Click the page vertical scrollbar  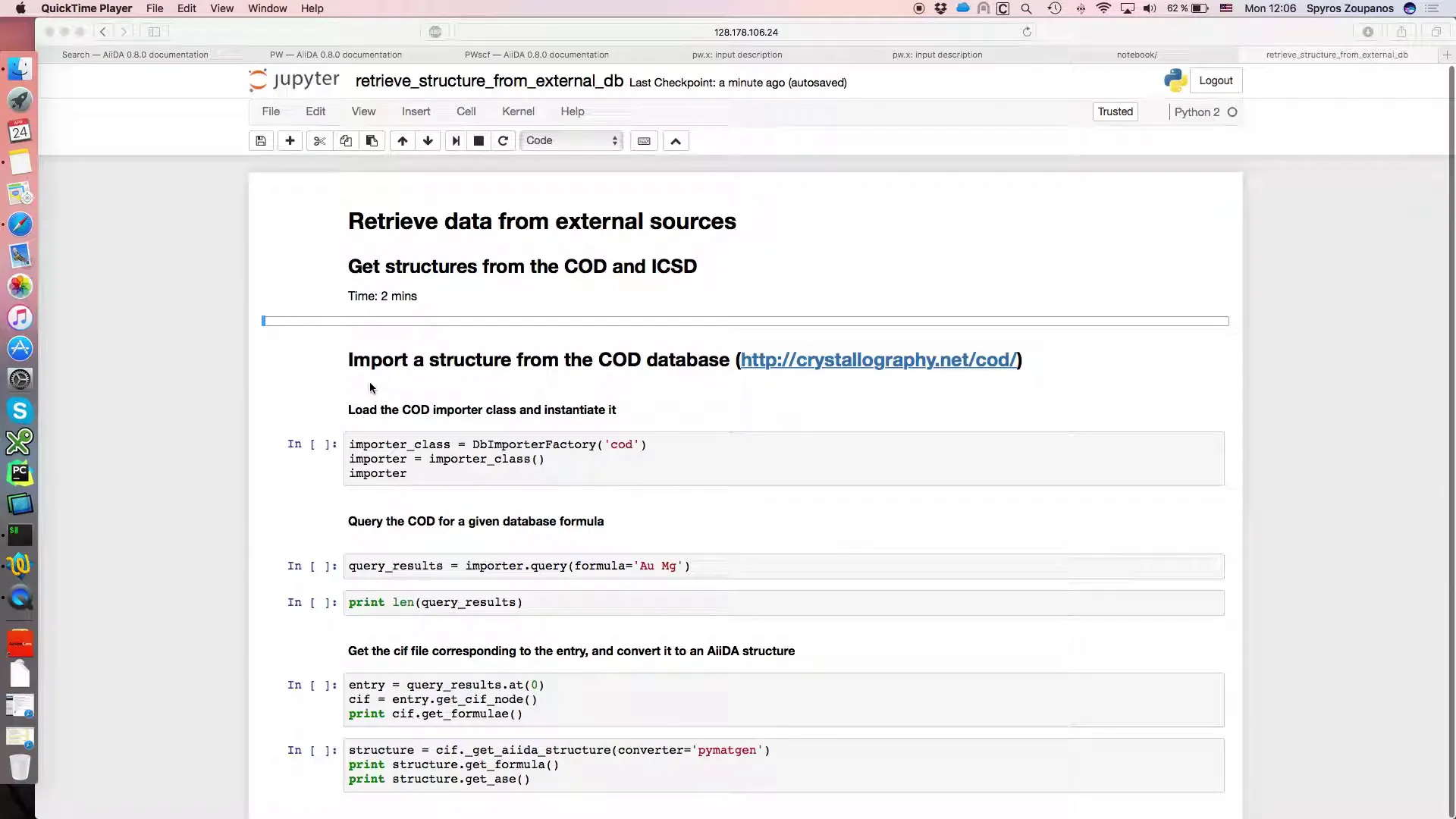click(1451, 440)
